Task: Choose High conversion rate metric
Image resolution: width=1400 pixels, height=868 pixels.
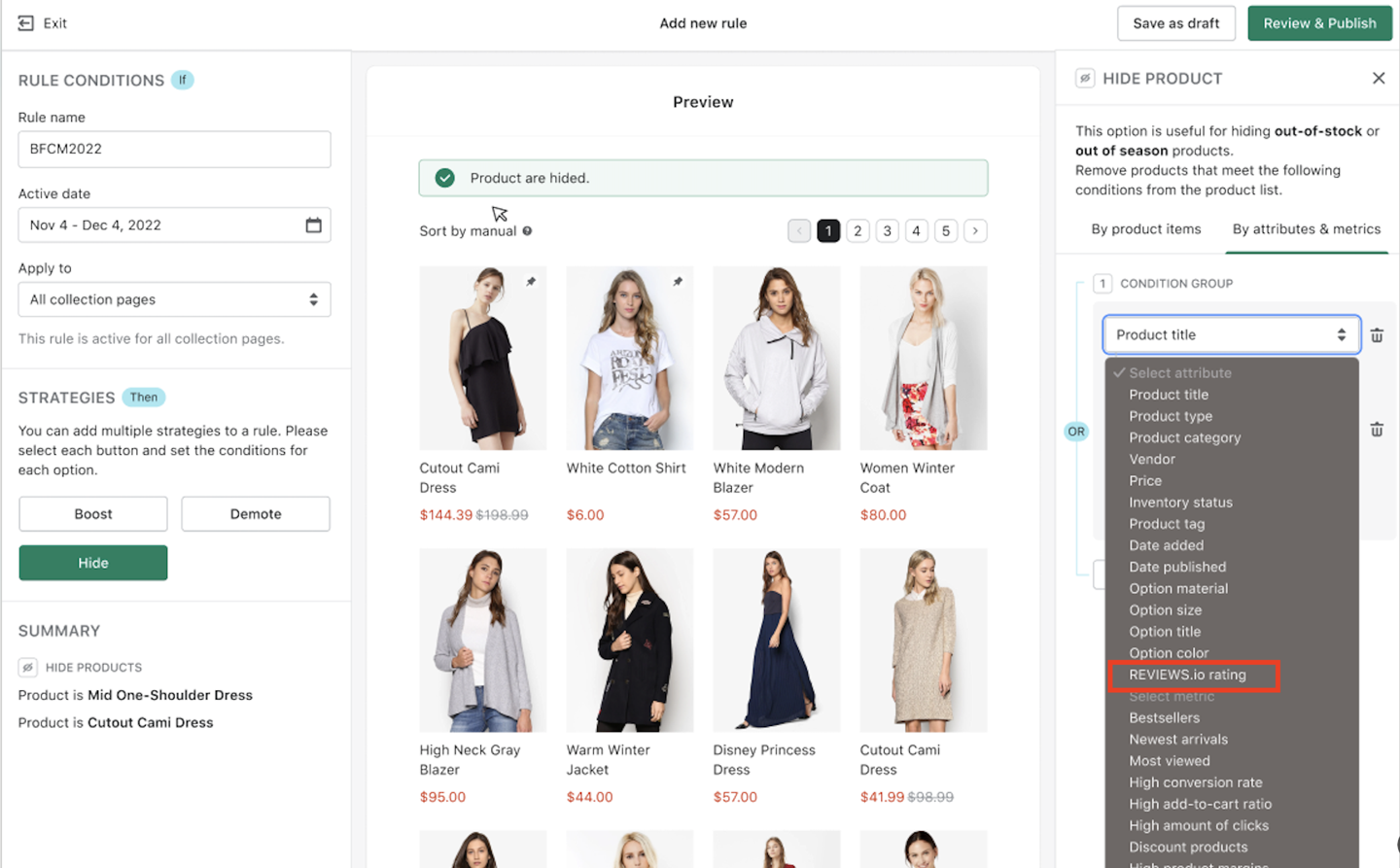Action: [1196, 782]
